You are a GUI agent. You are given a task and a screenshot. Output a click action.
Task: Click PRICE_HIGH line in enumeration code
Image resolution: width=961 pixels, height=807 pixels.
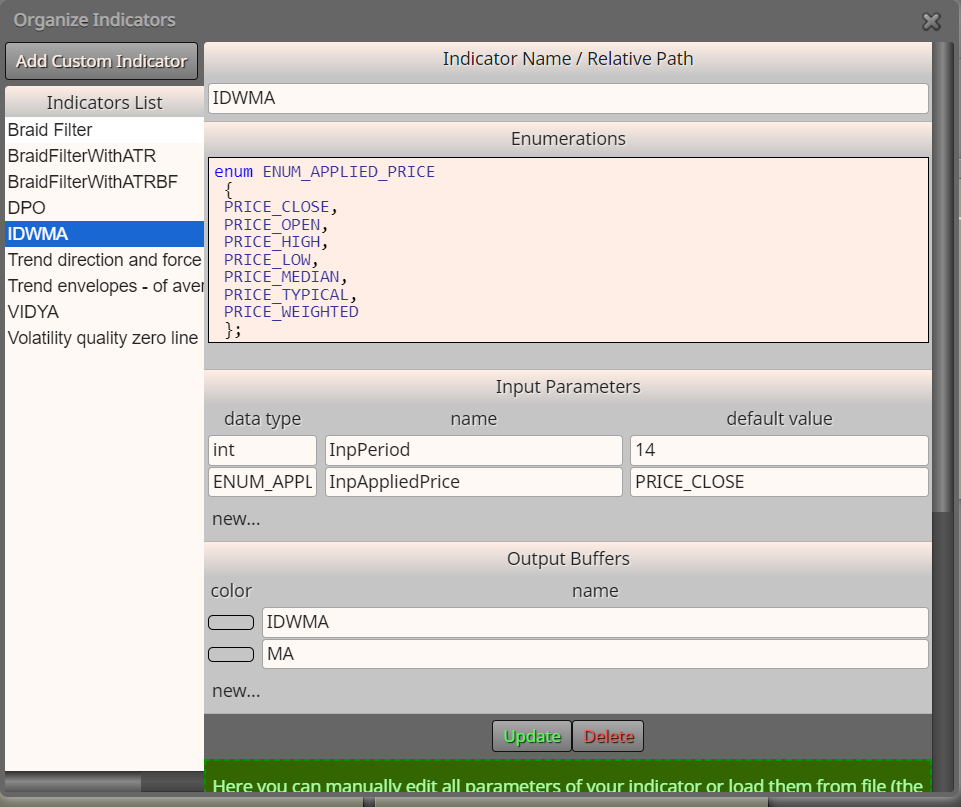pyautogui.click(x=276, y=242)
